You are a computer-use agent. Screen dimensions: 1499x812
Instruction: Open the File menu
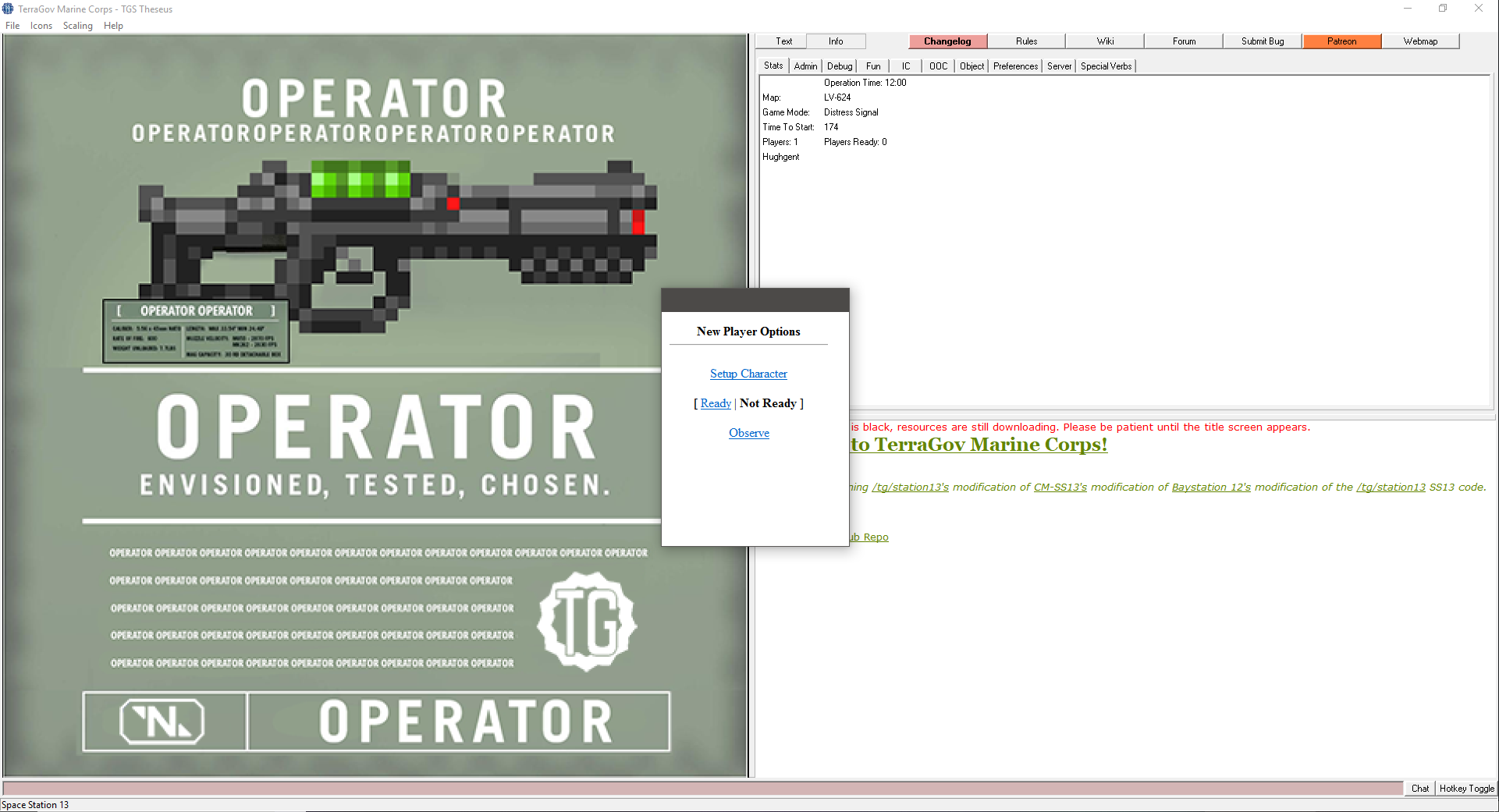(12, 26)
